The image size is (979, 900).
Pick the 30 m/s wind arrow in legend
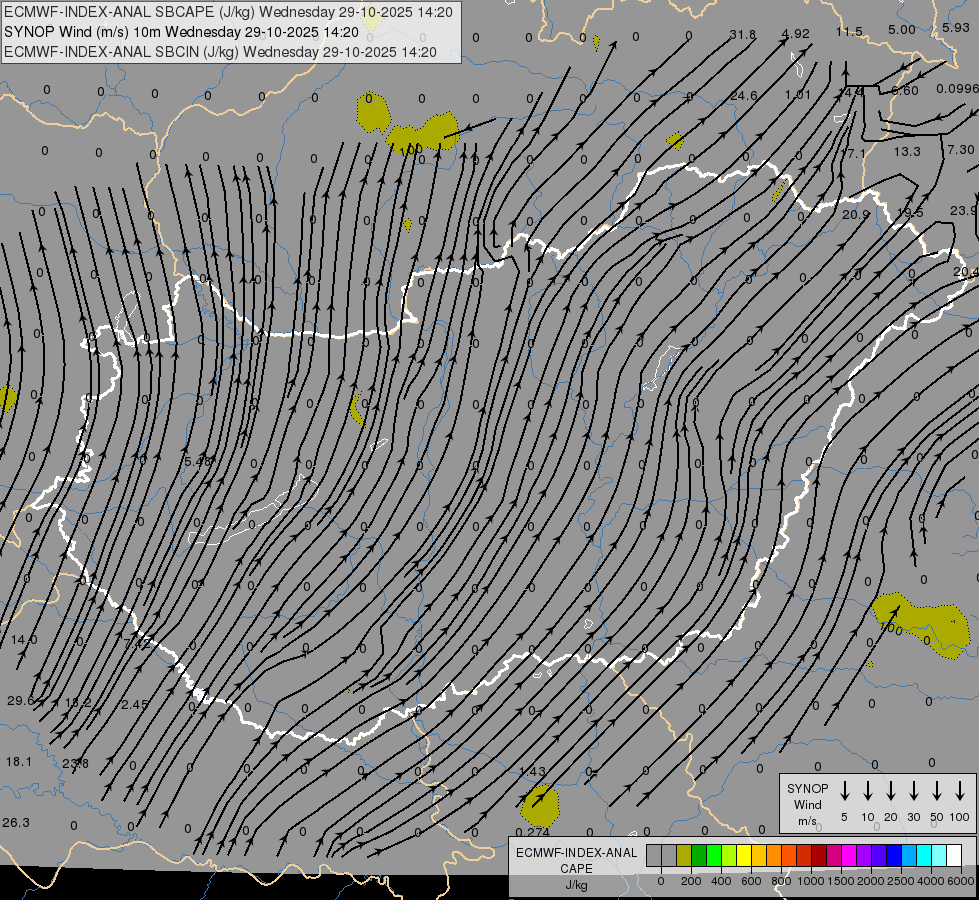coord(914,791)
